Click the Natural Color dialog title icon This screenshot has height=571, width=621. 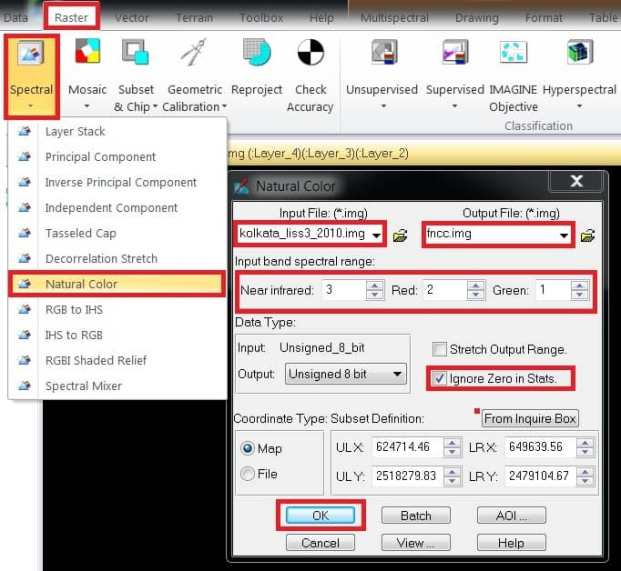242,186
